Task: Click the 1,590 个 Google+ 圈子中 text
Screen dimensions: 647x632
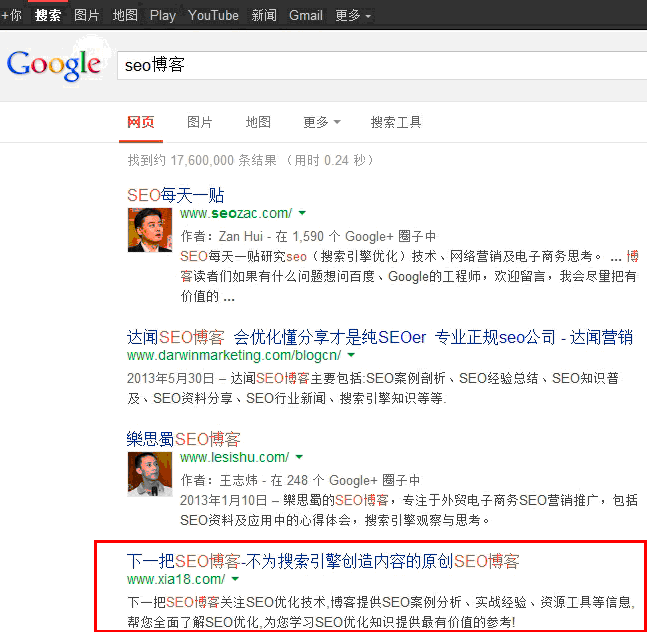Action: click(x=364, y=236)
